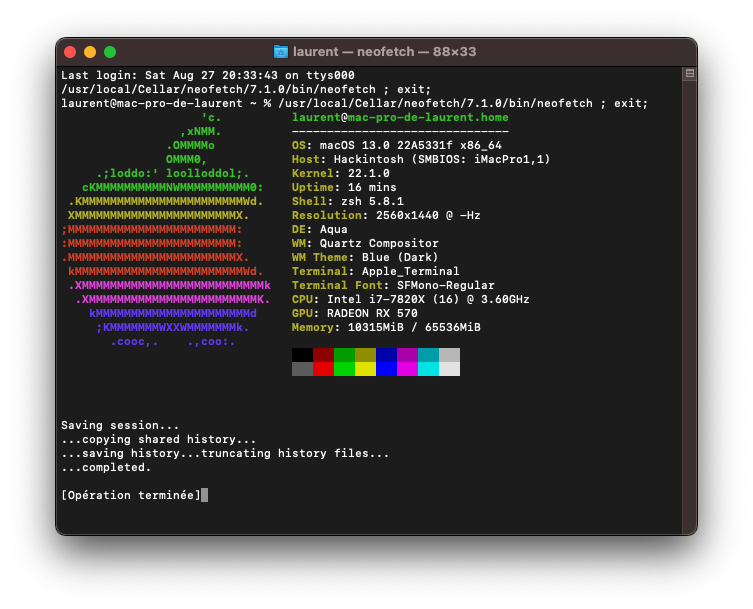Click the dark gray color block
Screen dimensions: 753x609
coord(303,369)
